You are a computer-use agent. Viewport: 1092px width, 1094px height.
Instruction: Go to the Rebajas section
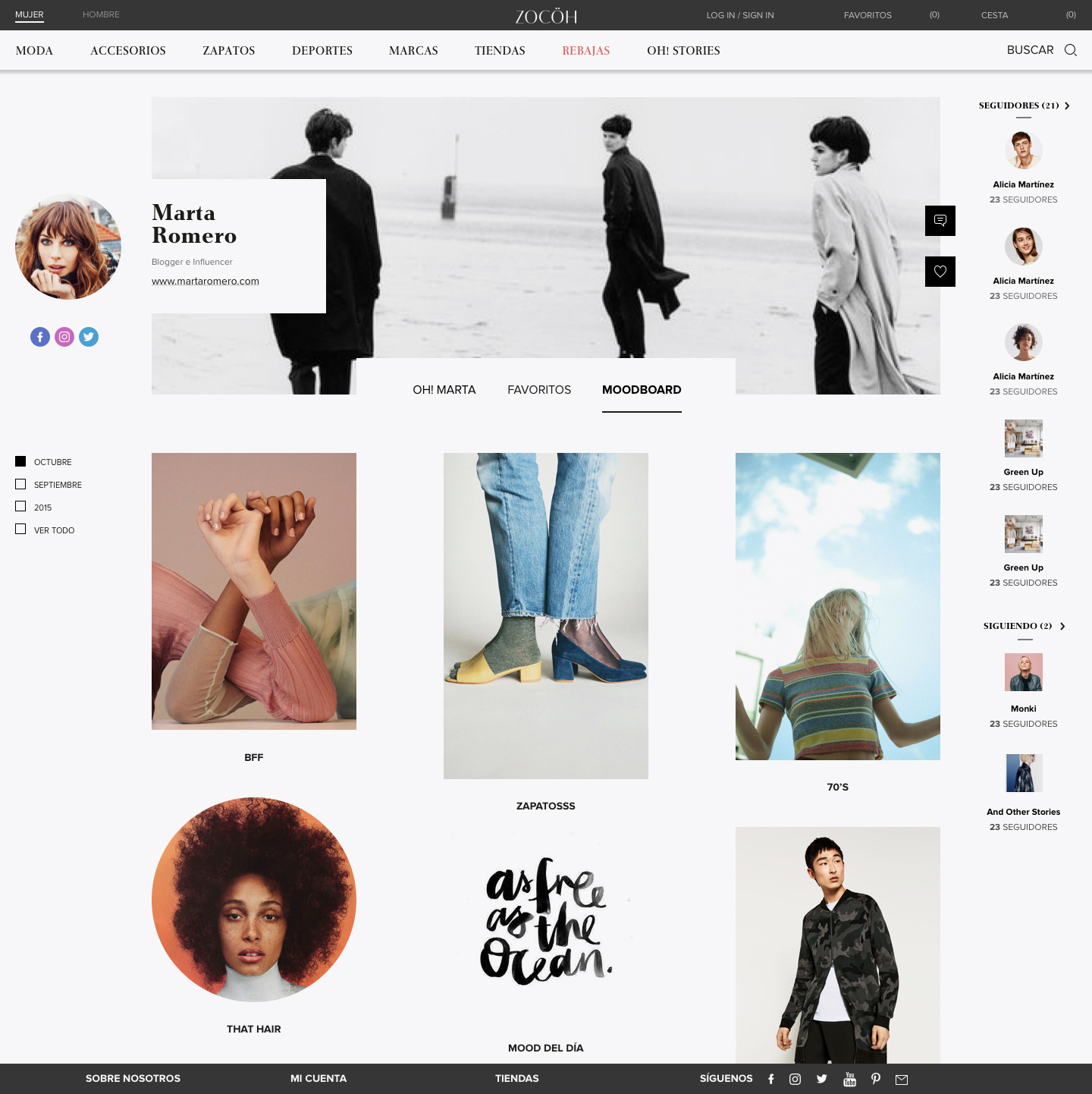tap(585, 51)
